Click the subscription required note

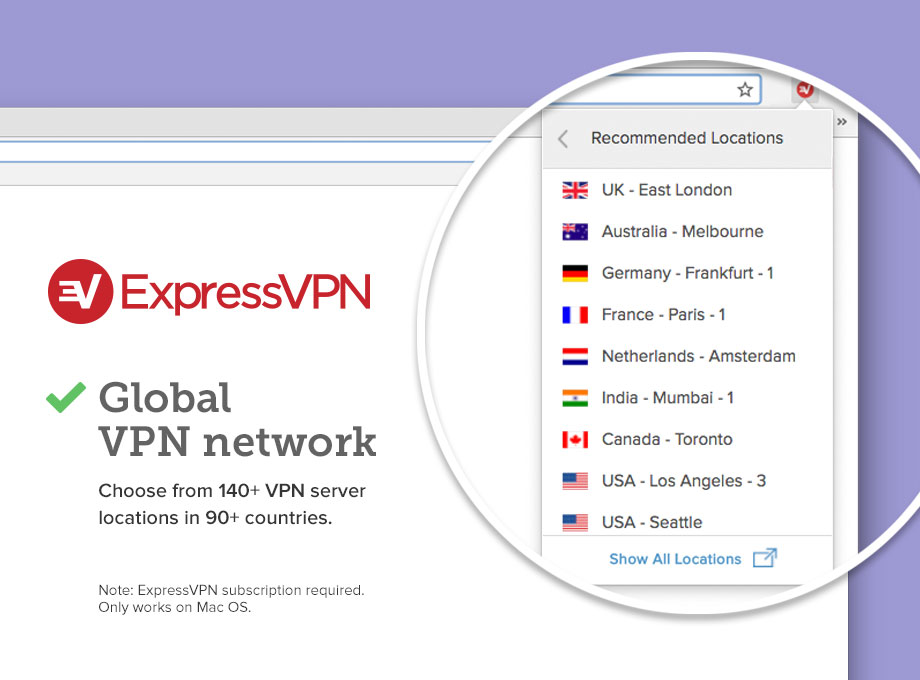click(x=231, y=598)
